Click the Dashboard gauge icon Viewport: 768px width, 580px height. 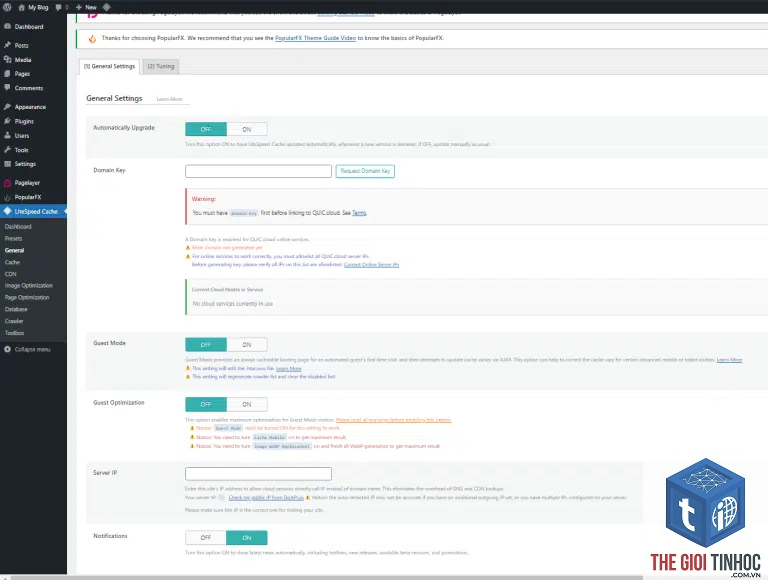pos(7,26)
